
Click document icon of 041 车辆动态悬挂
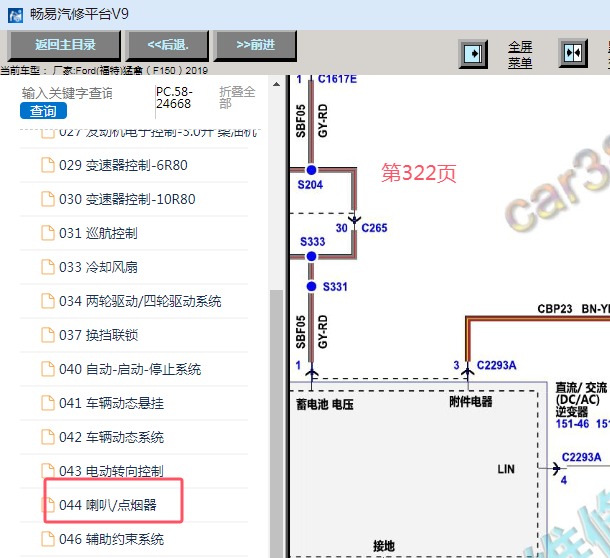[48, 402]
